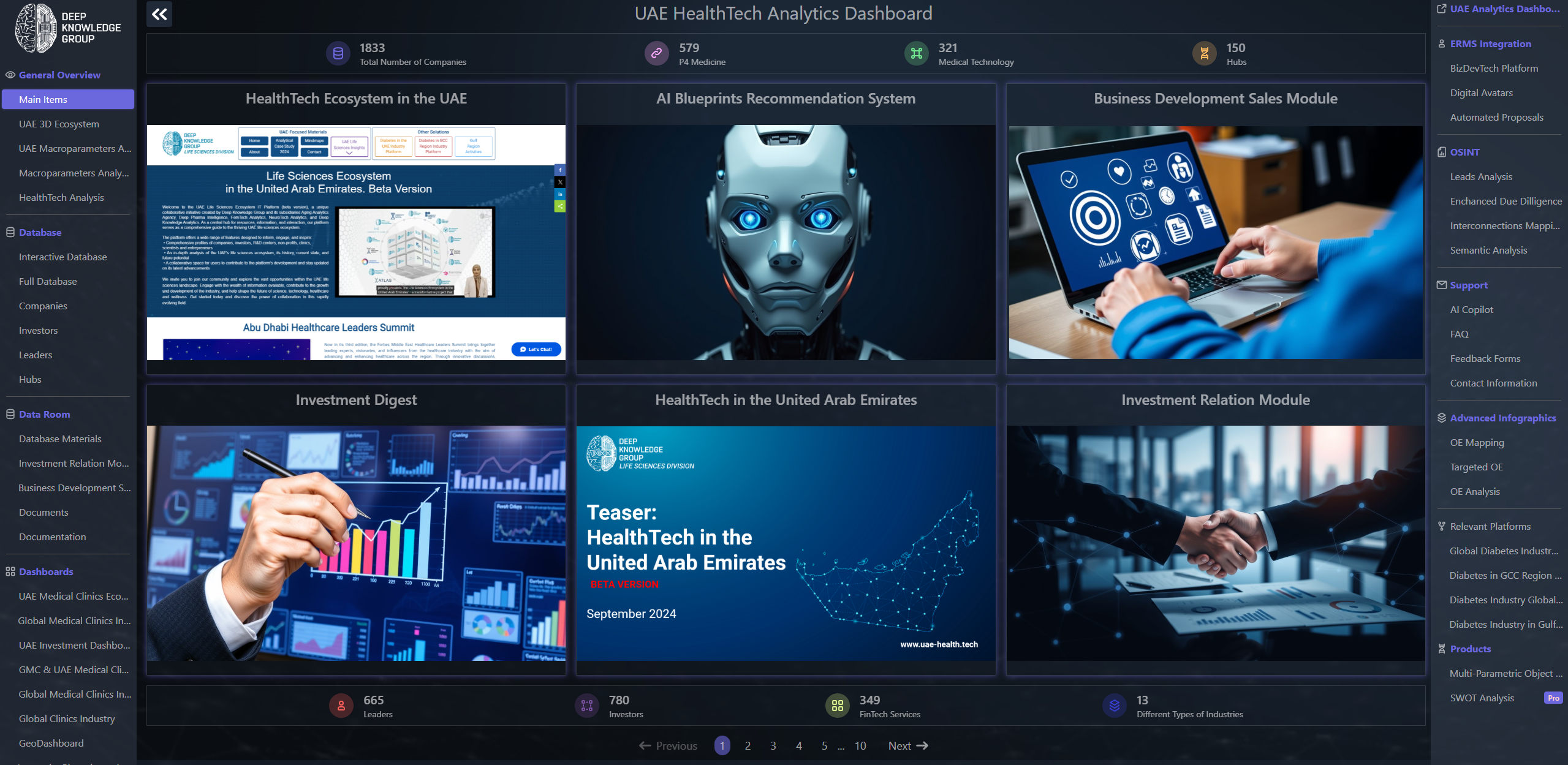Open UAE Analytics Dashboard external link

point(1504,9)
